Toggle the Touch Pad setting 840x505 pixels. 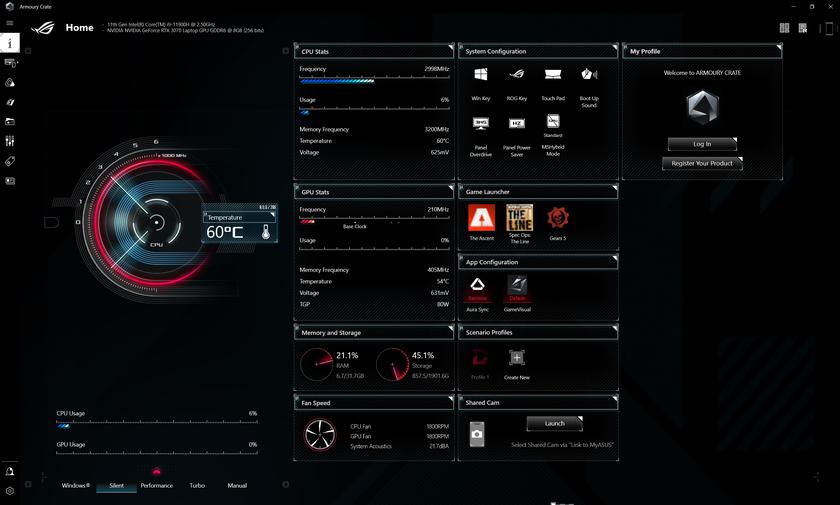point(553,76)
